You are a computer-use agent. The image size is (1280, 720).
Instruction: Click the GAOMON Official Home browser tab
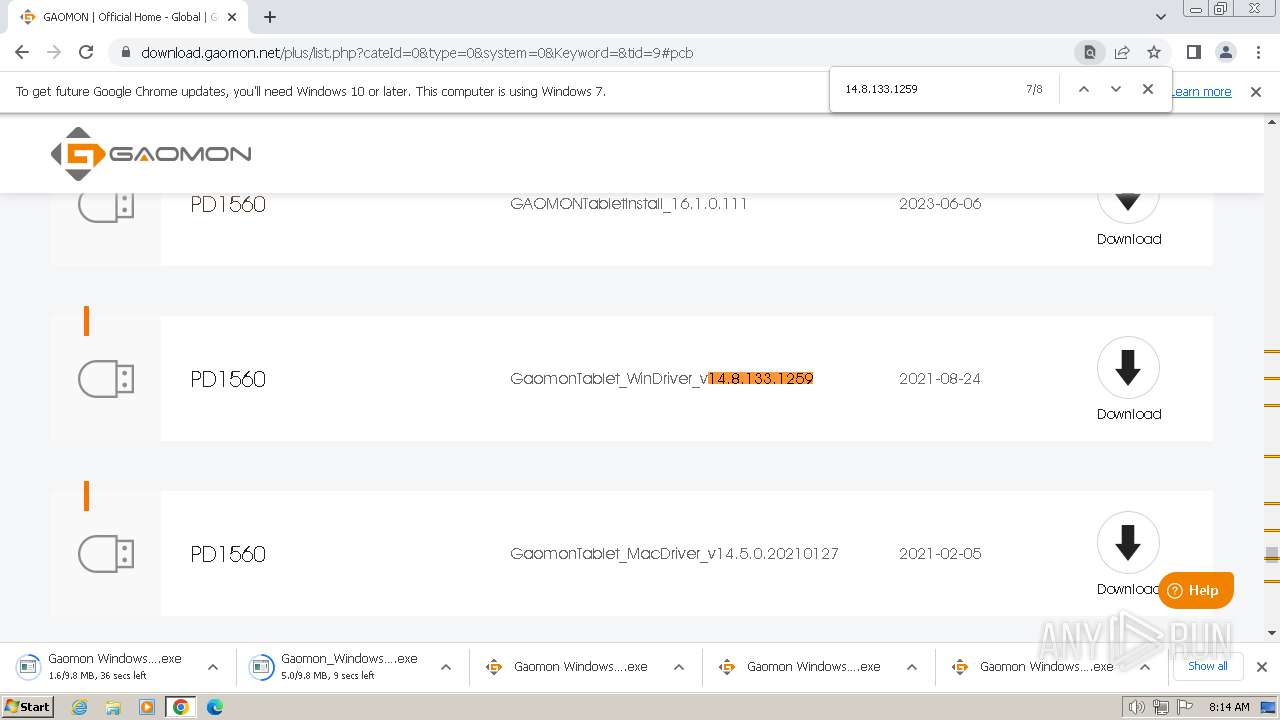tap(129, 17)
